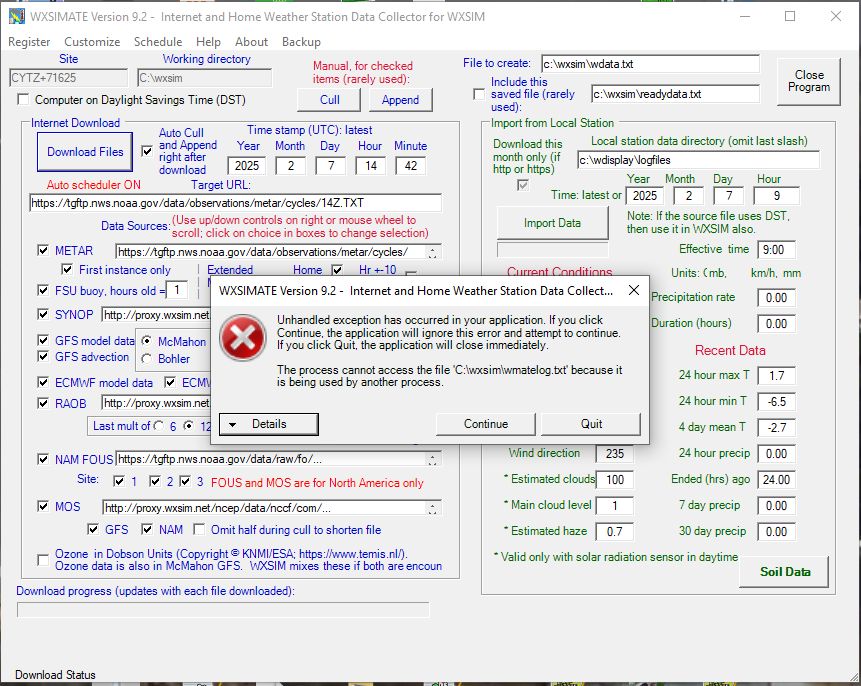
Task: Click the Effective time field
Action: (776, 250)
